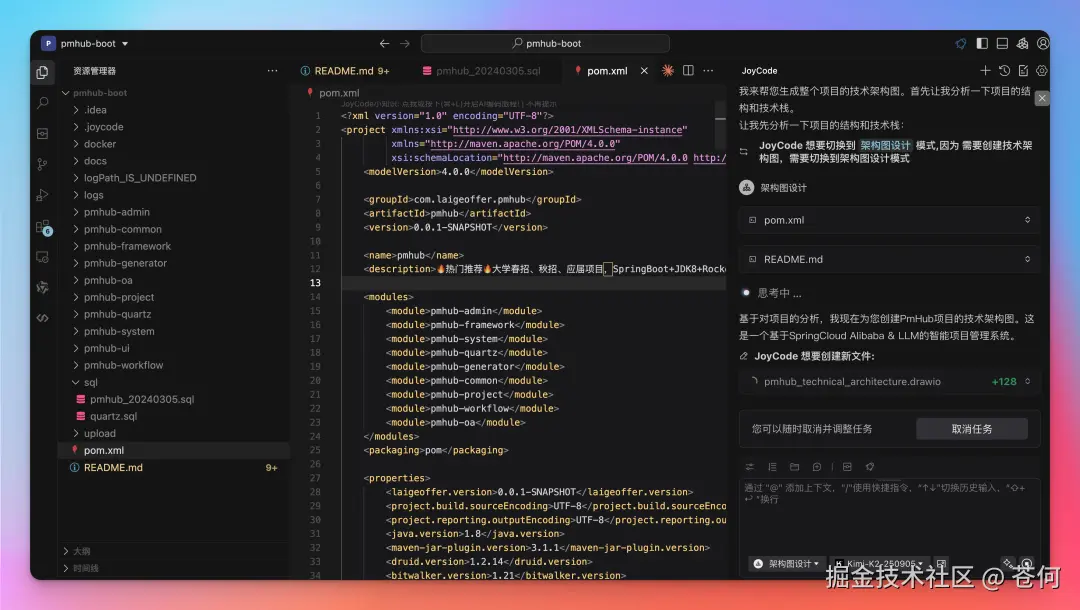Viewport: 1080px width, 610px height.
Task: Click the maven.apache.org/POM/4.0.0 xmlns link
Action: (525, 144)
